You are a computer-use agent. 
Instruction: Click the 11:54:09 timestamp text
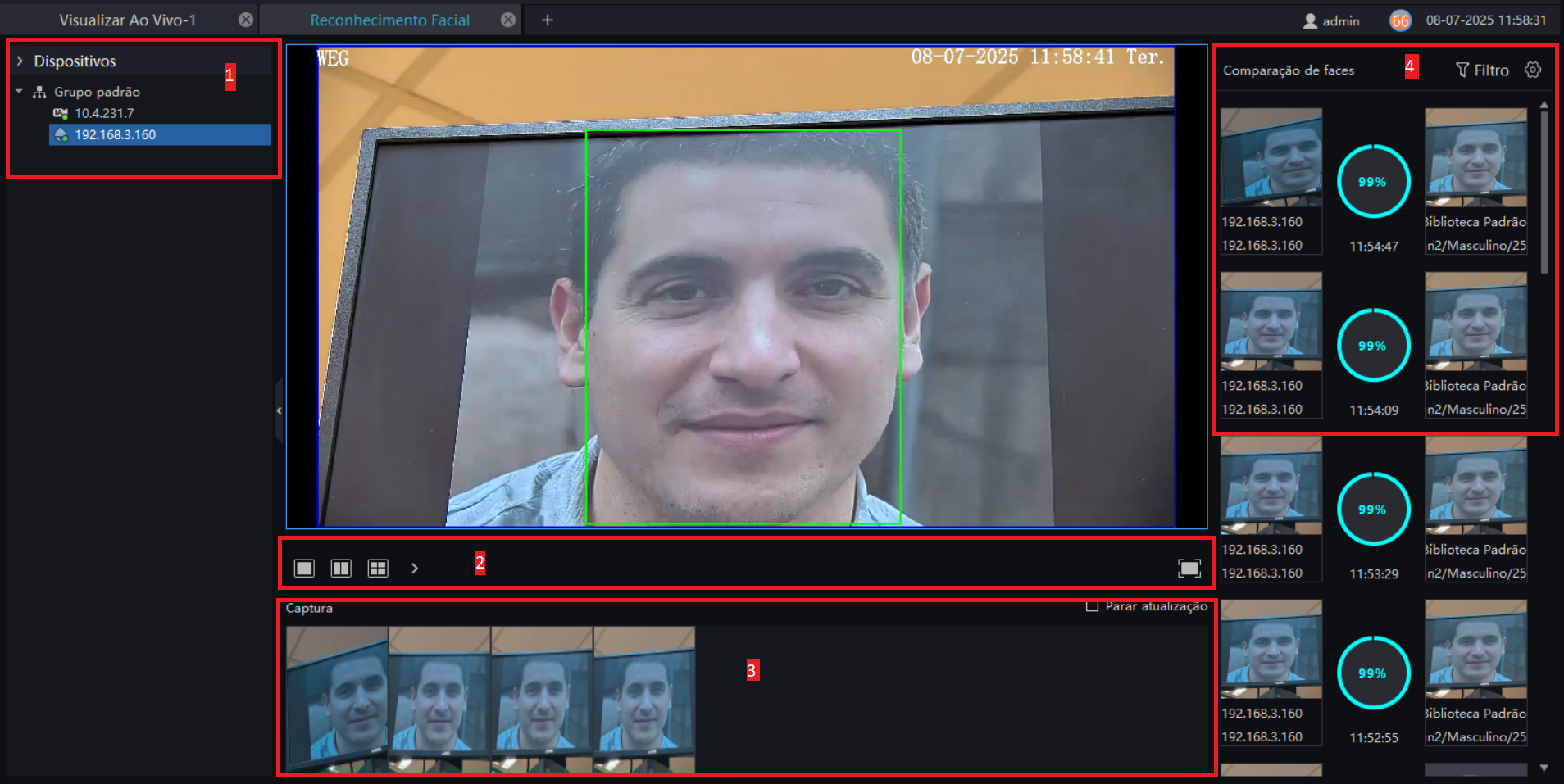pyautogui.click(x=1374, y=410)
